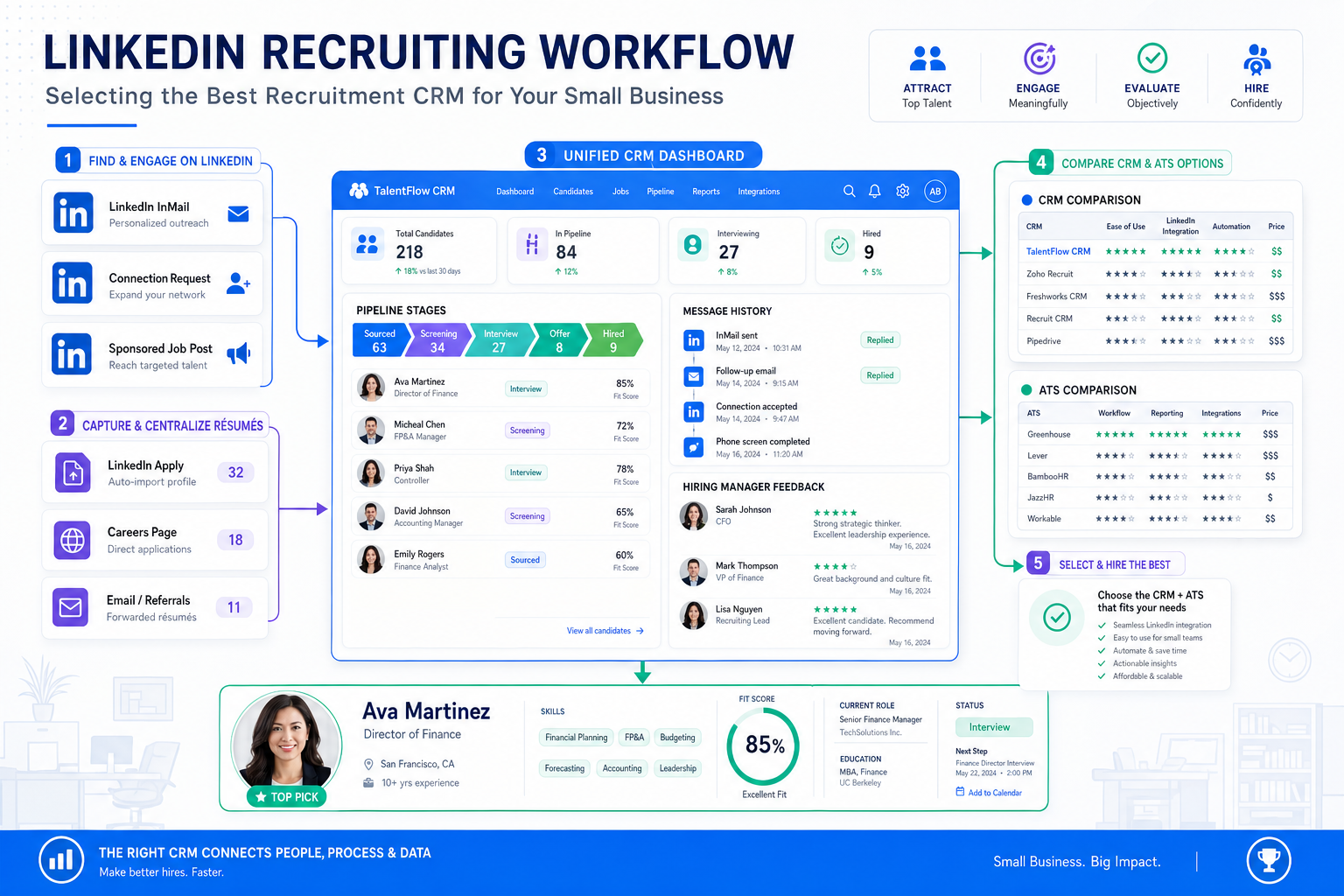
Task: Click Seamless LinkedIn integration checklist item
Action: point(1155,626)
